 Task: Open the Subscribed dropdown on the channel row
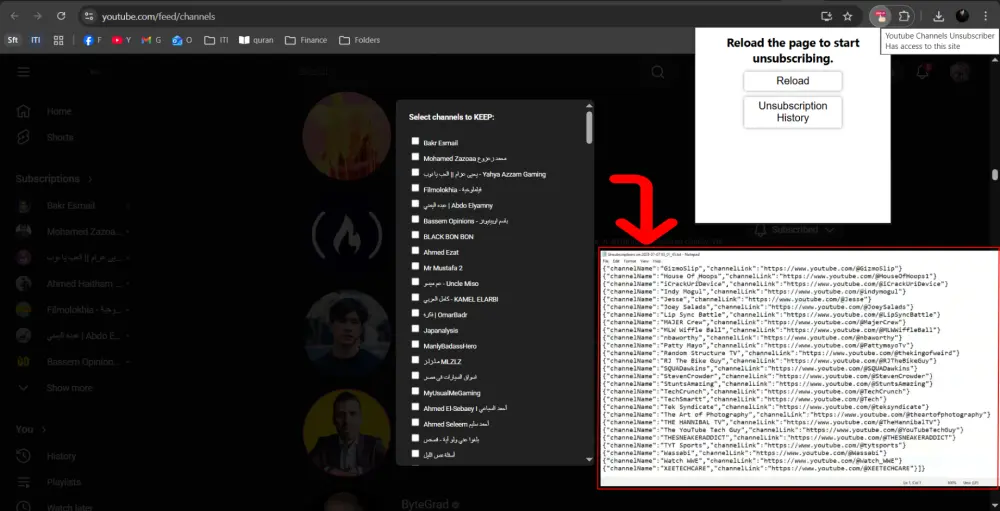[795, 230]
